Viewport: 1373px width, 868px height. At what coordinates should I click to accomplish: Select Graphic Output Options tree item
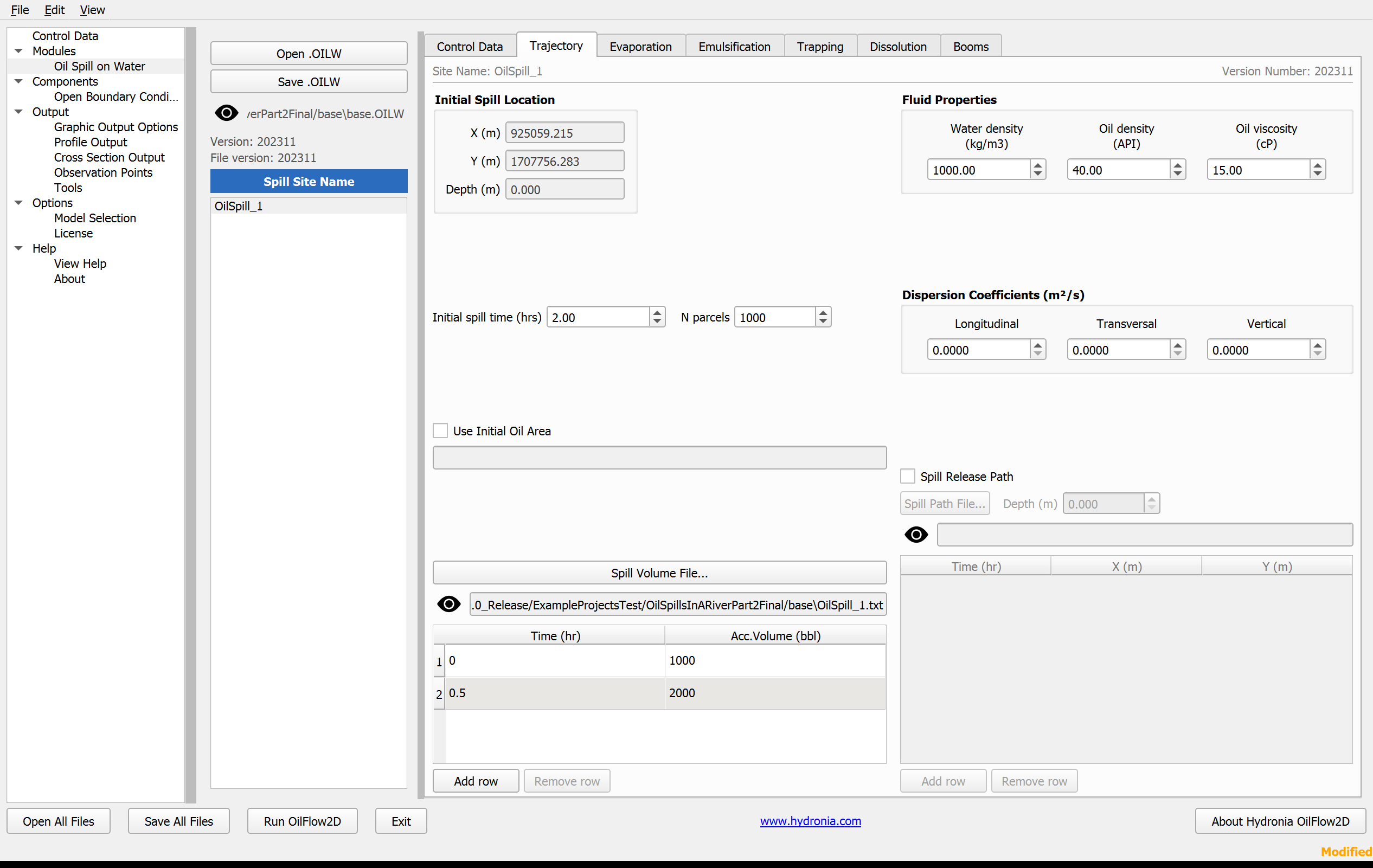coord(116,126)
